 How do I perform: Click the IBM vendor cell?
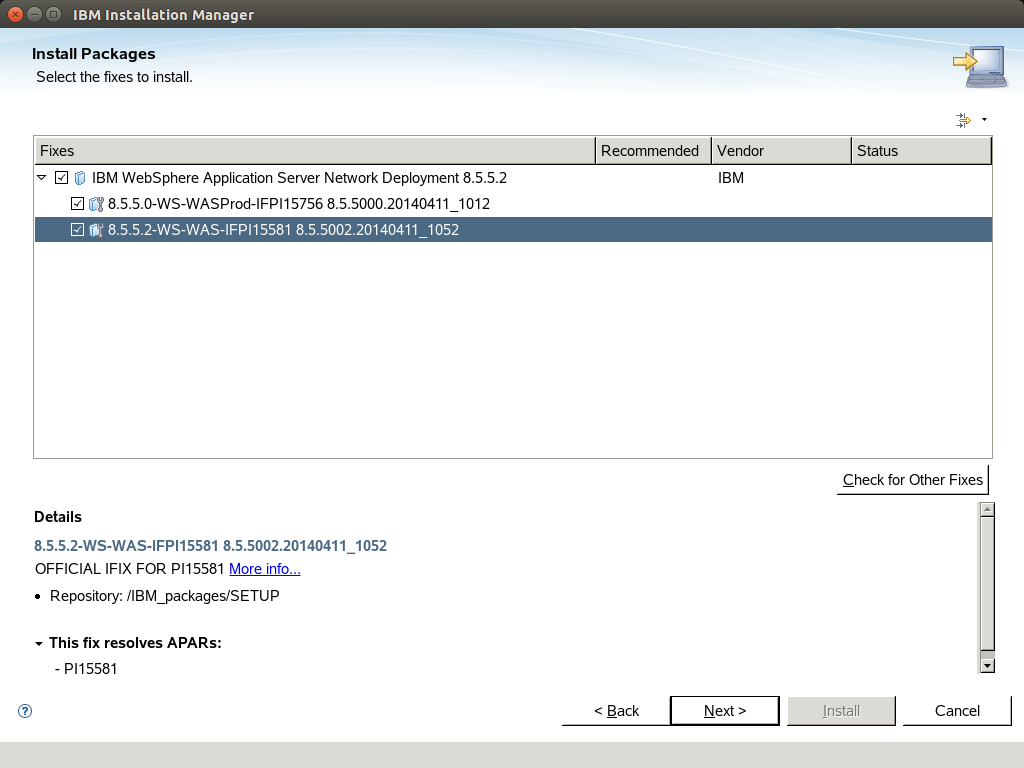pyautogui.click(x=731, y=178)
